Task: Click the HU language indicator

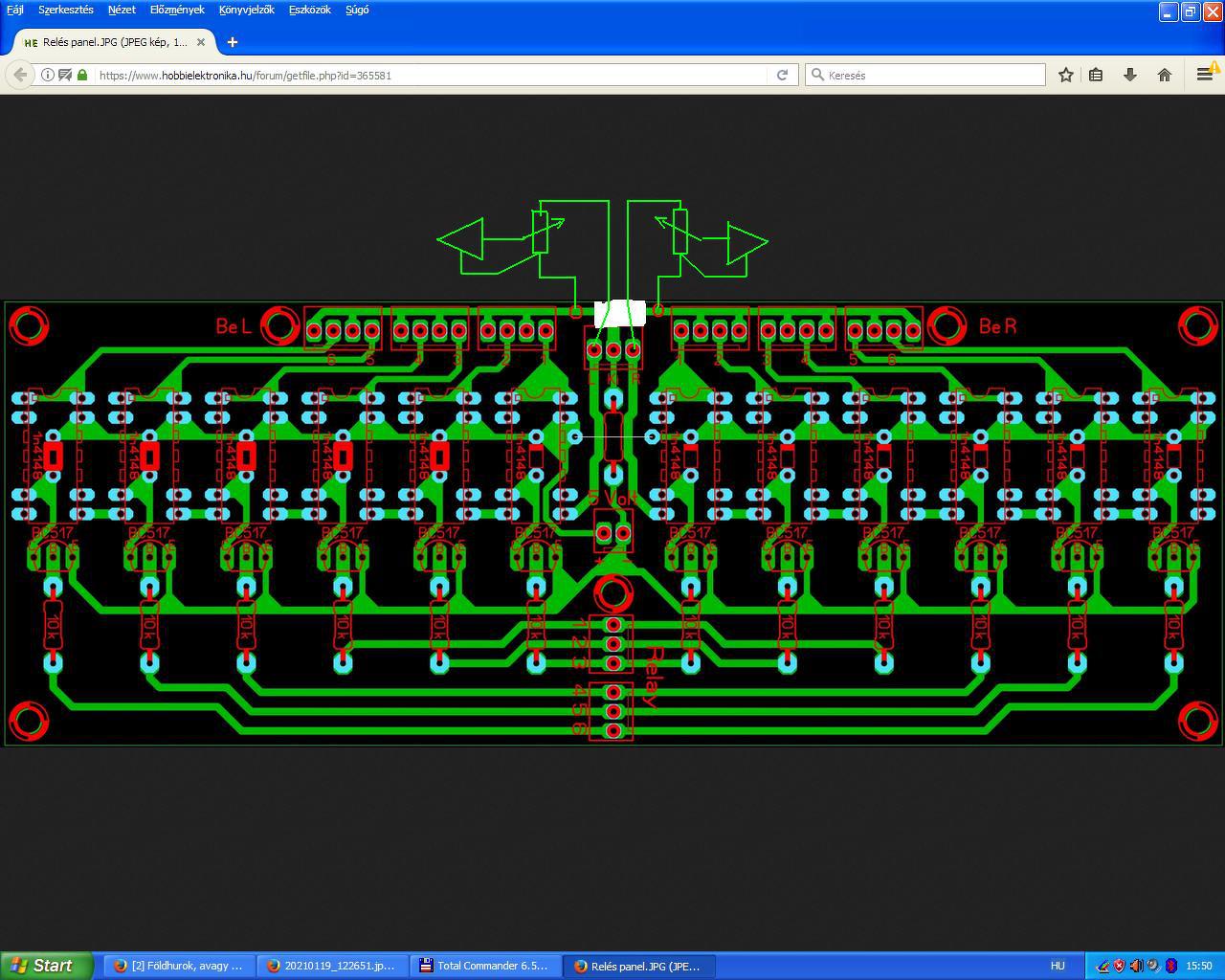Action: (x=1058, y=966)
